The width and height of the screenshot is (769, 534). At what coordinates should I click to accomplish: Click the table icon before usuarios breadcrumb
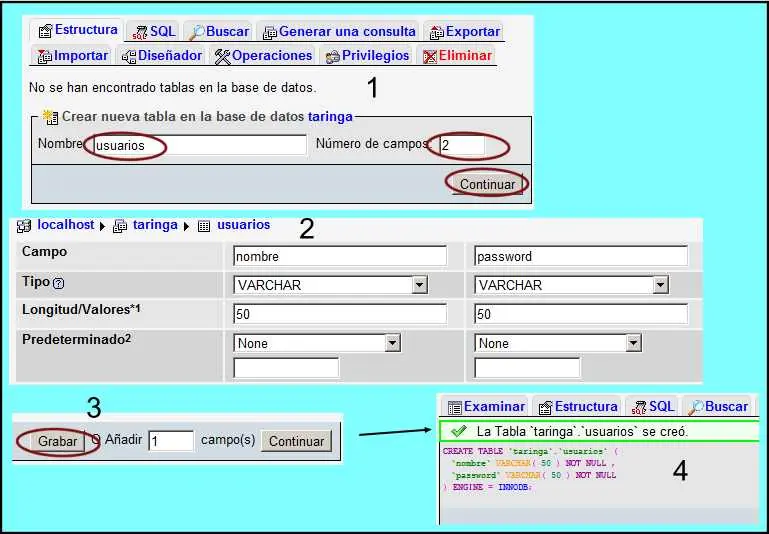click(x=204, y=226)
